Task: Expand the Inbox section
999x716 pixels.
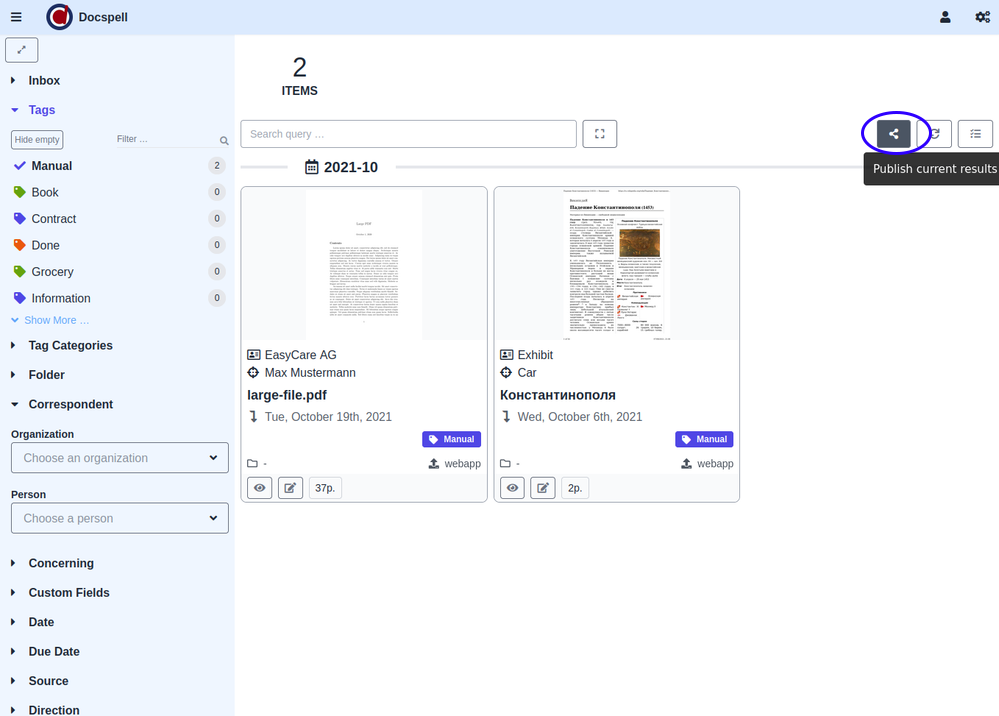Action: click(x=44, y=81)
